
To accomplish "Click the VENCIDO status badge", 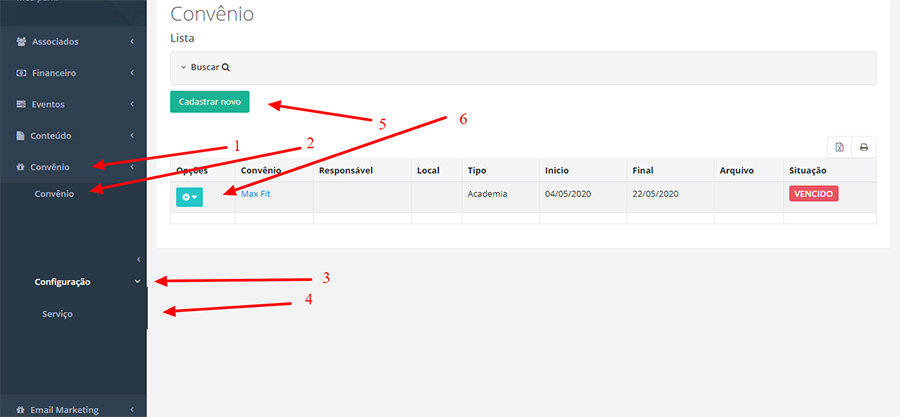I will click(813, 194).
